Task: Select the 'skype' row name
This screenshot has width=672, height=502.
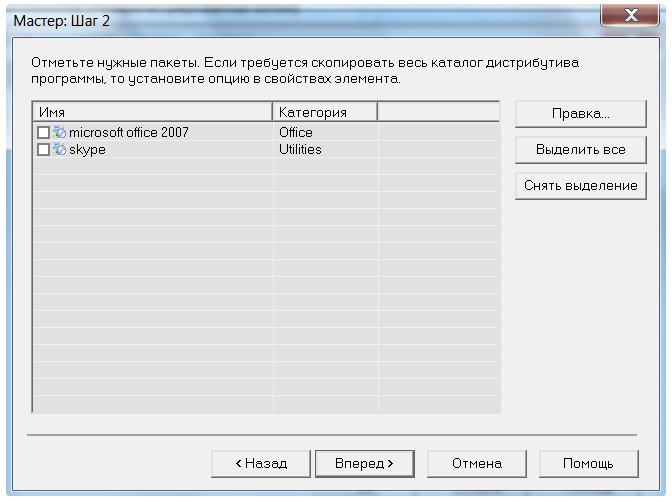Action: pos(87,150)
